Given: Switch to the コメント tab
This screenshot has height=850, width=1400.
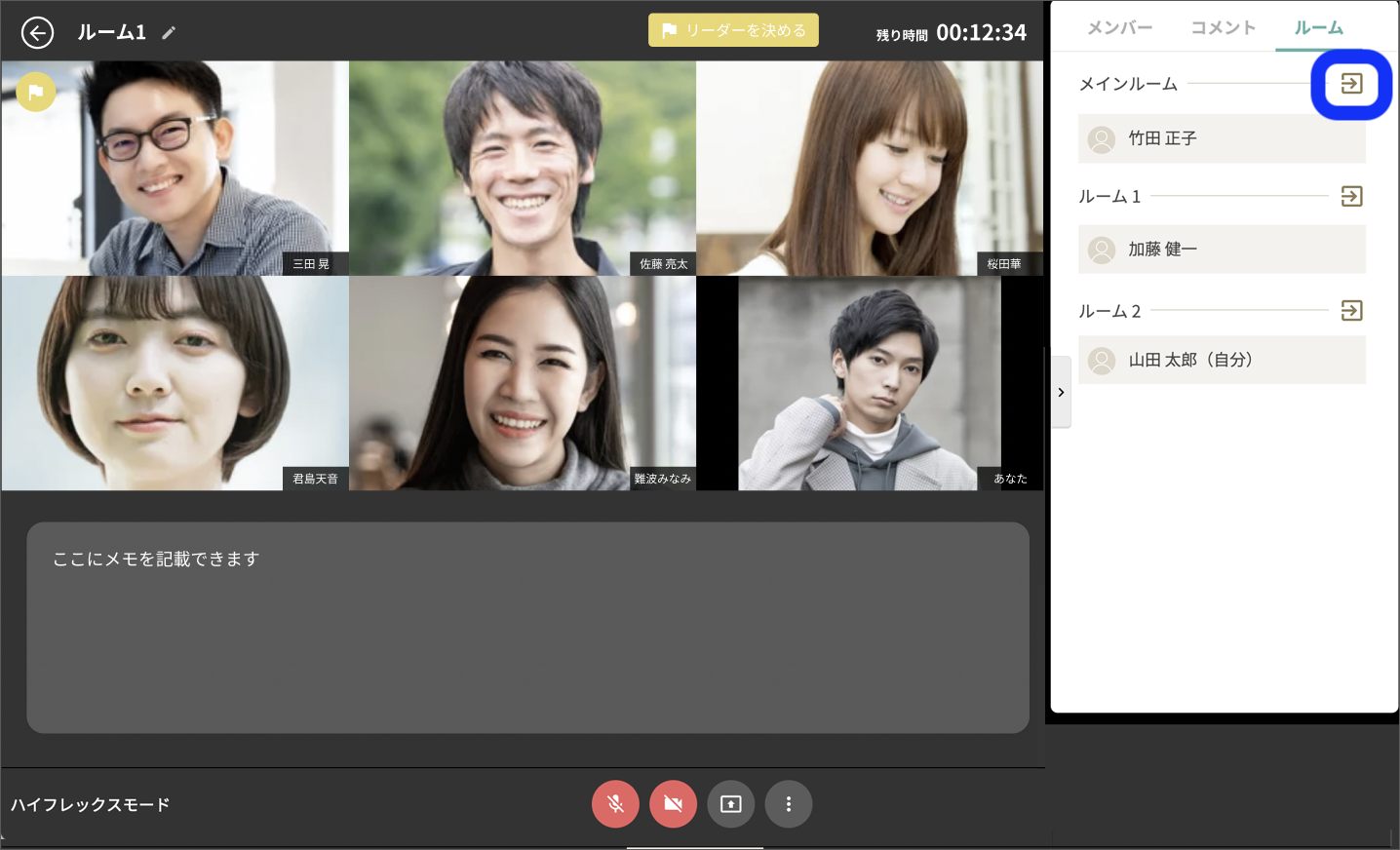Looking at the screenshot, I should point(1223,28).
